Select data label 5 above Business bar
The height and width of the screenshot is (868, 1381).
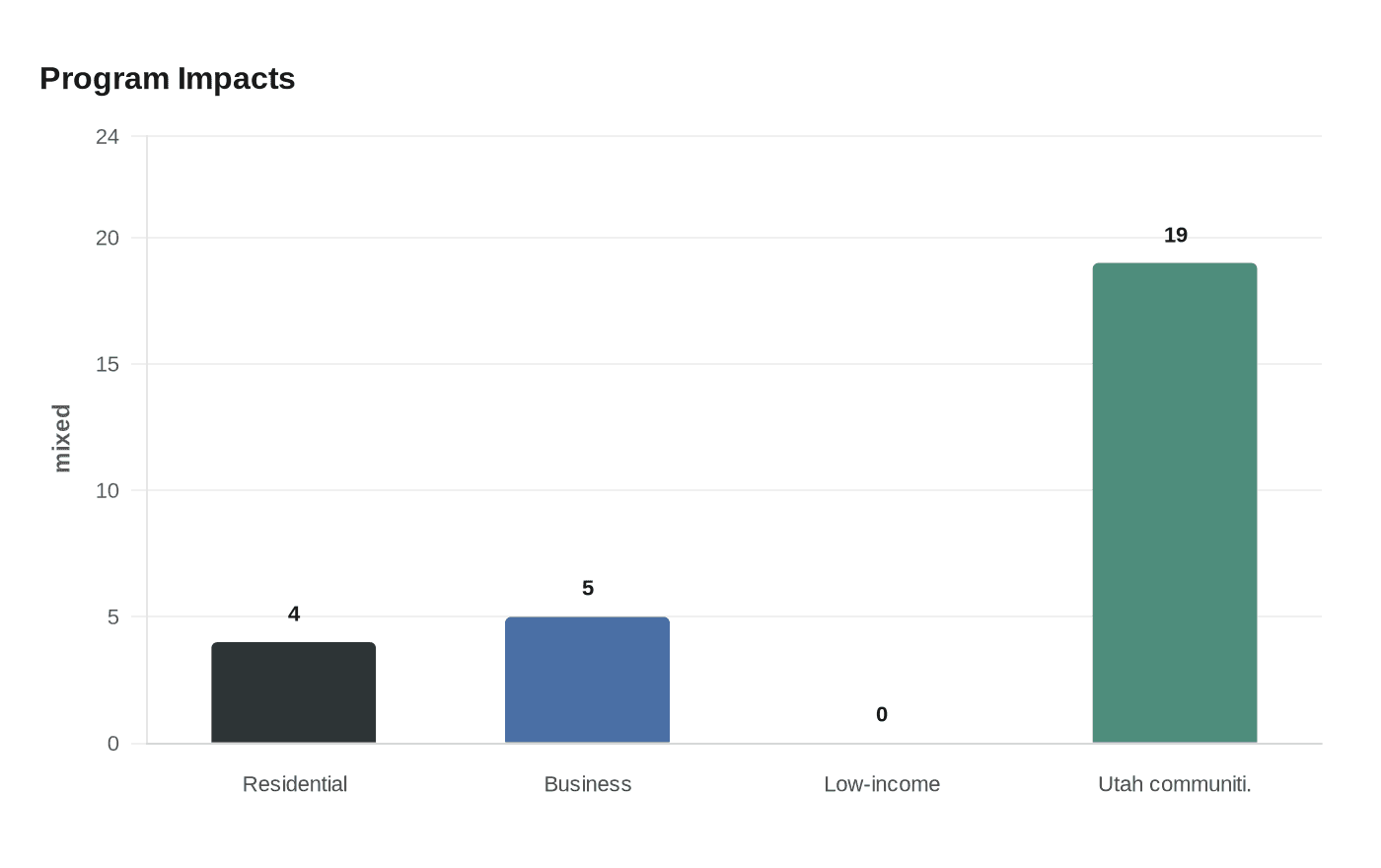click(x=588, y=589)
